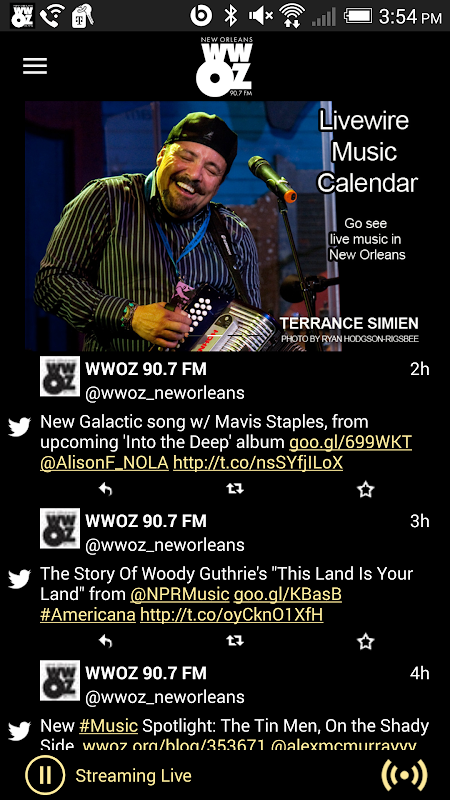Open the goo.gl/KBasB link
Viewport: 450px width, 800px height.
coord(288,594)
